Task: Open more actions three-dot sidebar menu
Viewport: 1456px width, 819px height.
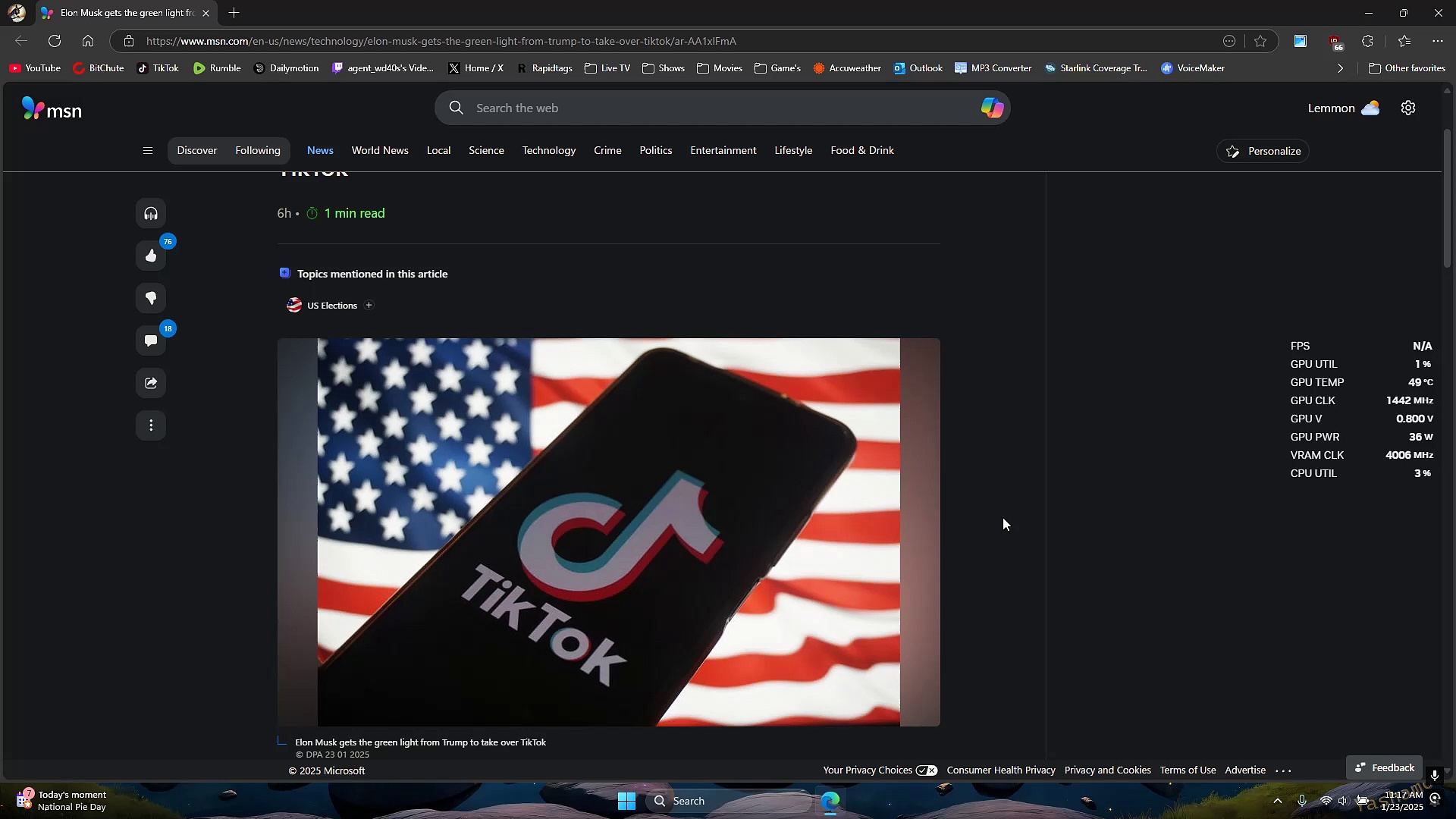Action: pos(151,426)
